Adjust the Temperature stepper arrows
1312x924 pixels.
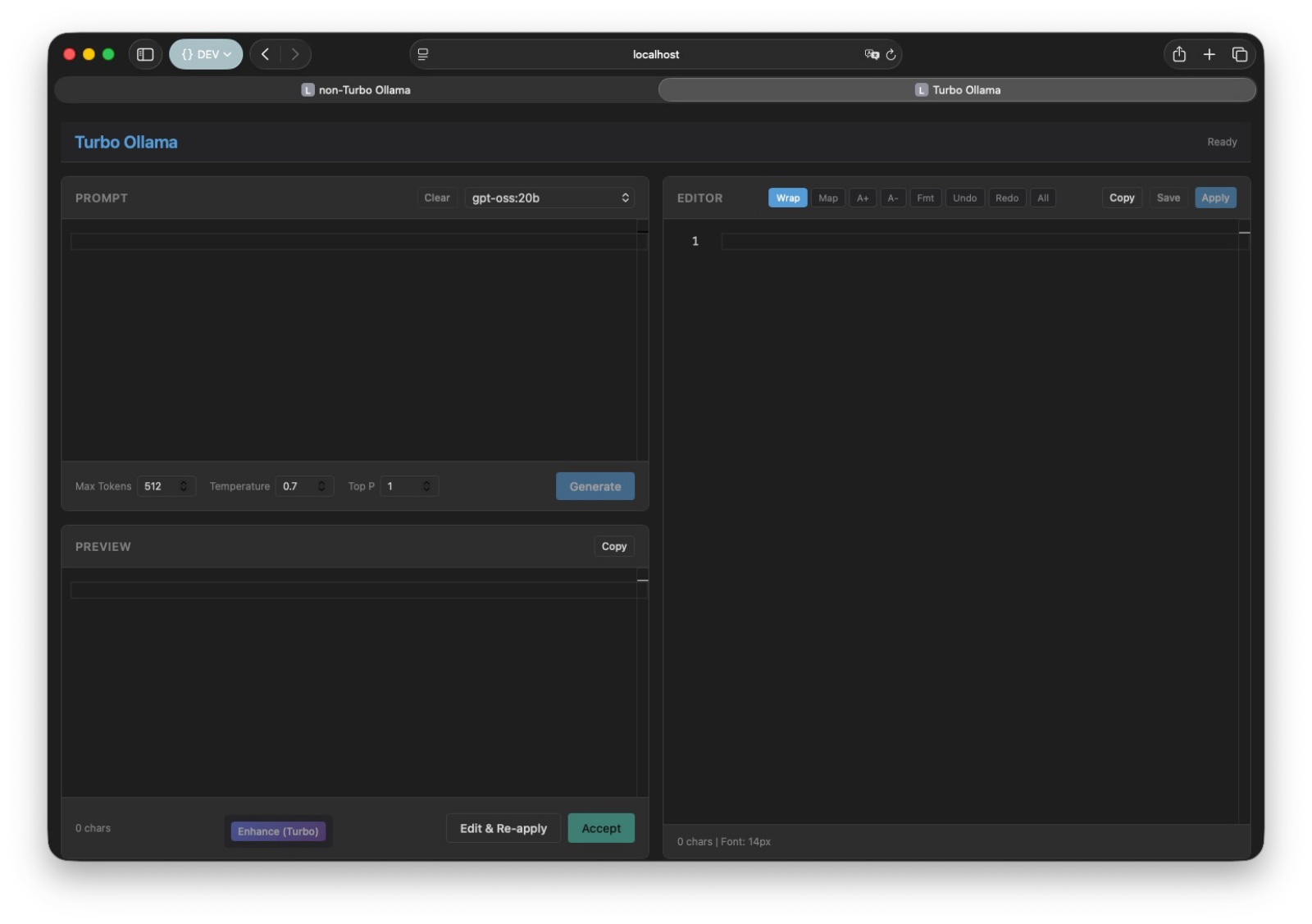pyautogui.click(x=321, y=486)
